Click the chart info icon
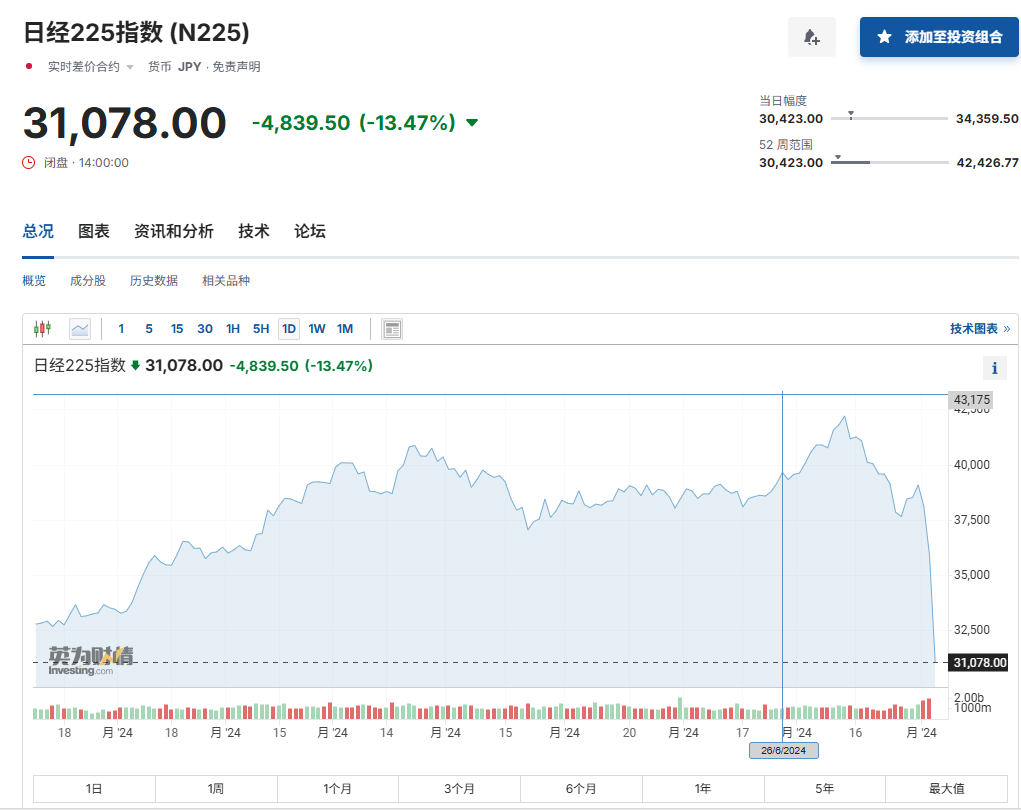Screen dimensions: 1021x810 click(994, 368)
